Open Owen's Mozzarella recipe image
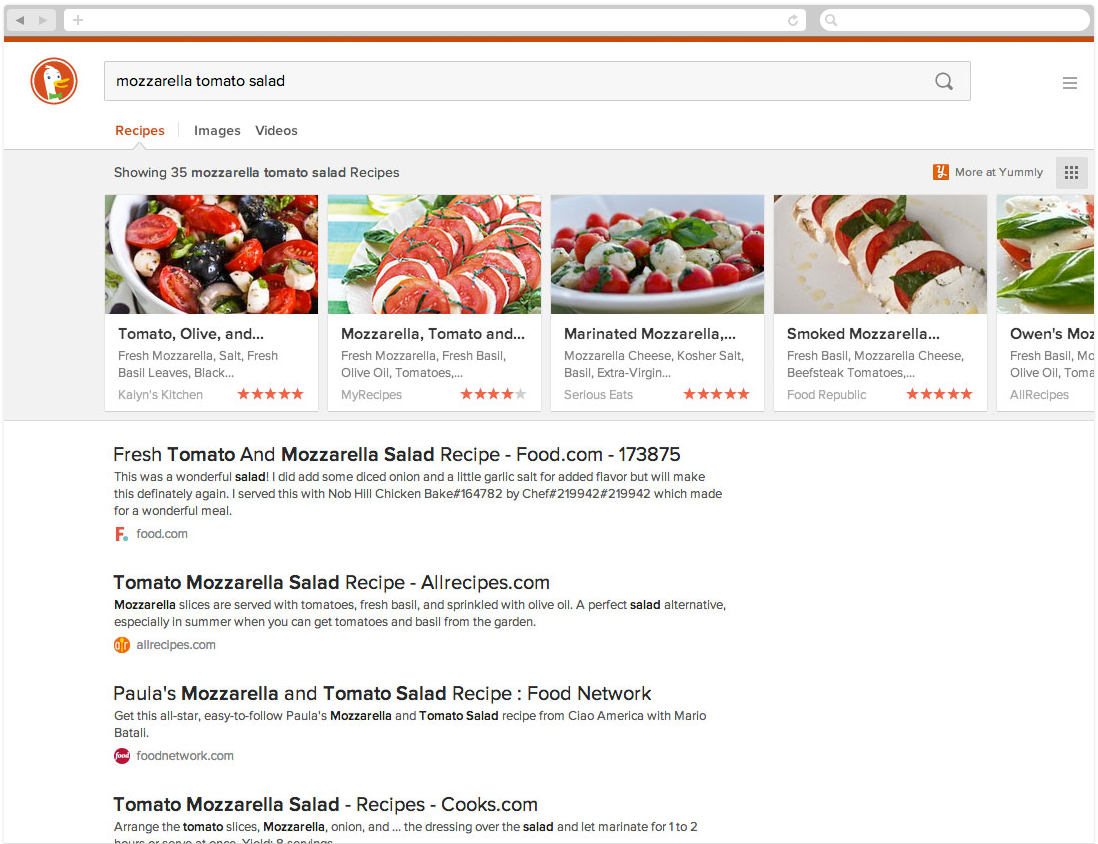This screenshot has height=844, width=1098. tap(1045, 254)
